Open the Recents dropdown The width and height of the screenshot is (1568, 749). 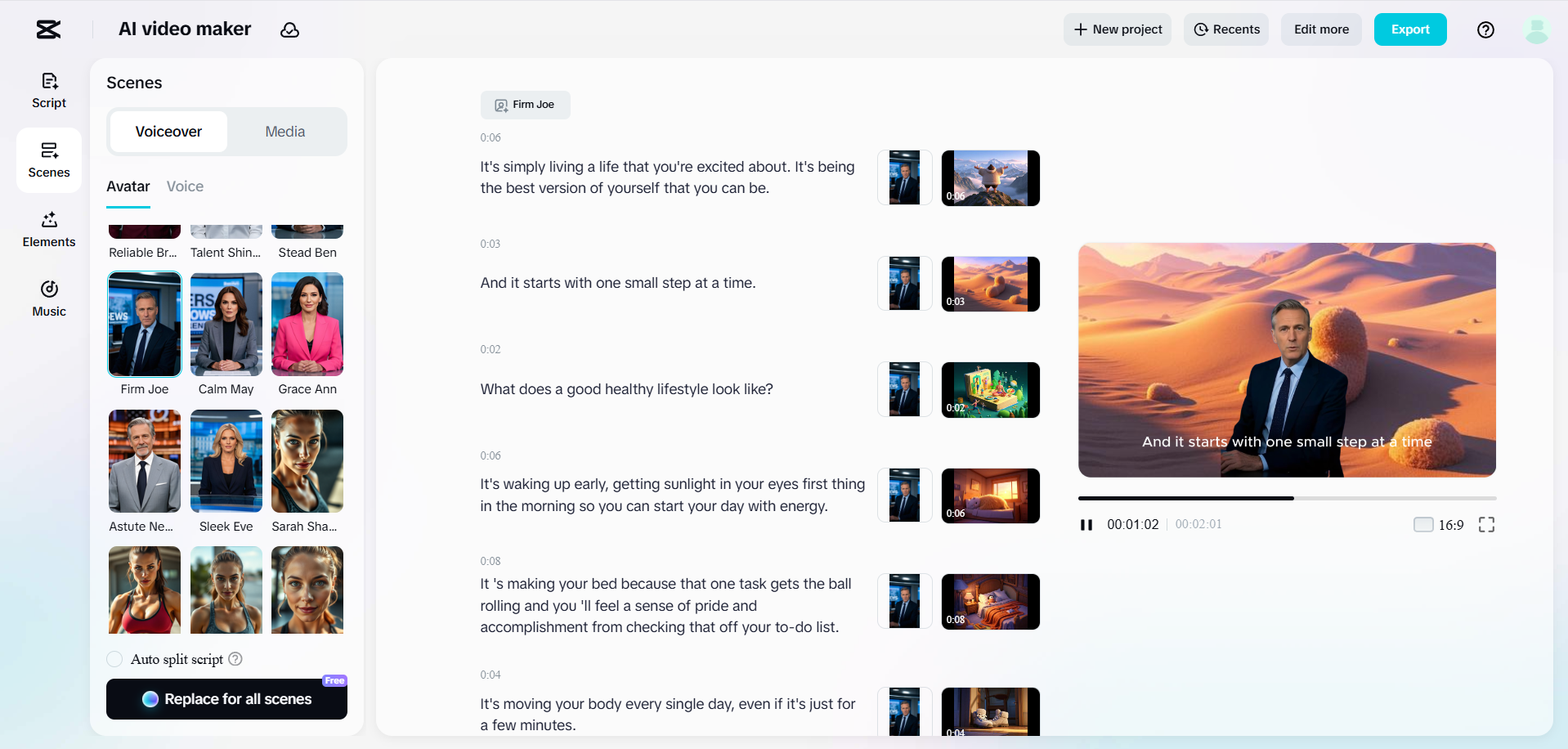click(1225, 29)
